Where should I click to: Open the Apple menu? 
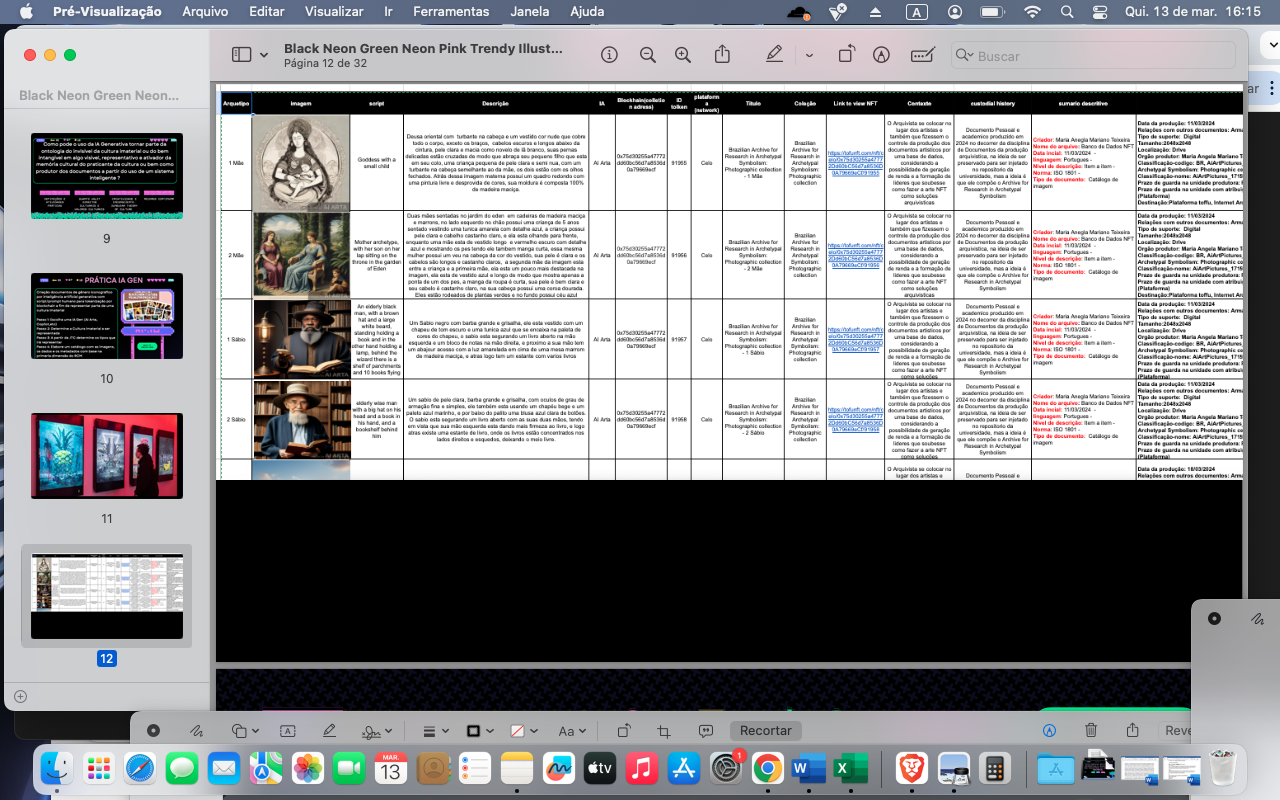pos(26,12)
